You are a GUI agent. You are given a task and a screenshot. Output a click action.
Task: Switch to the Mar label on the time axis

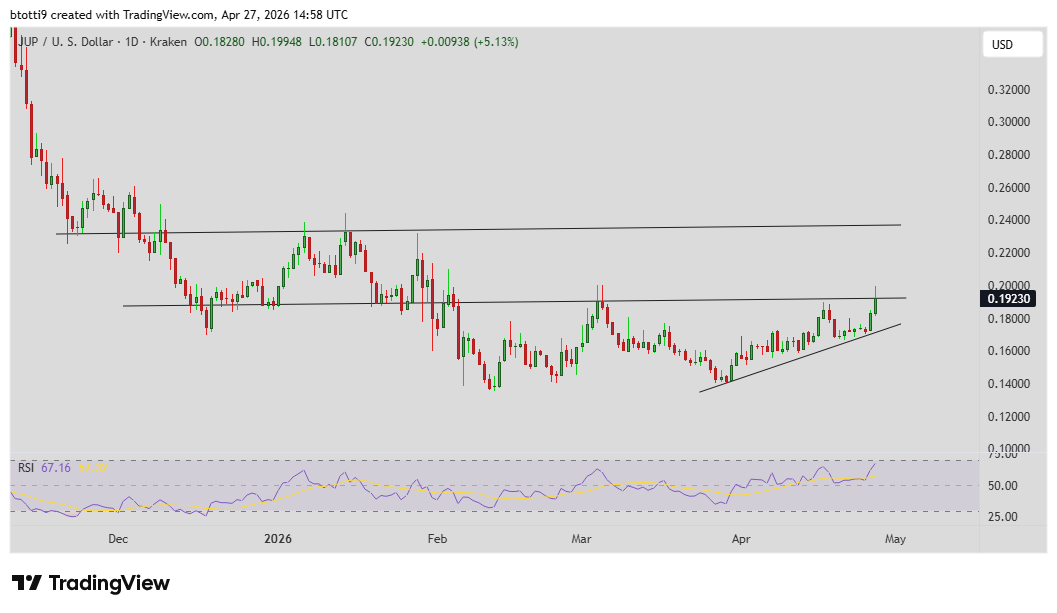581,539
